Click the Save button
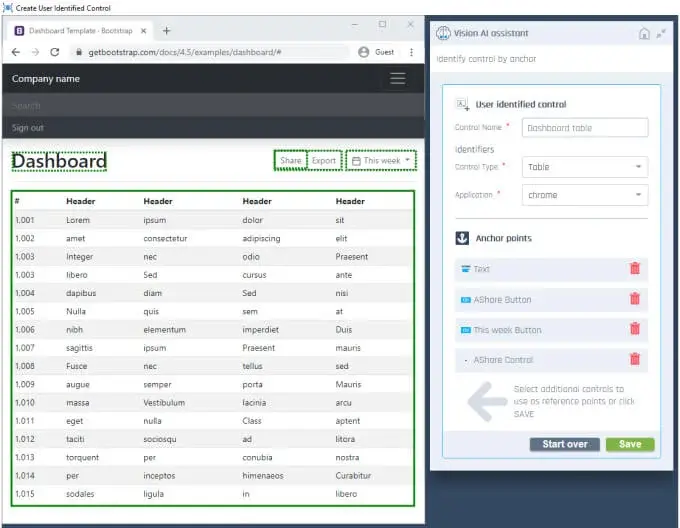 (x=630, y=444)
